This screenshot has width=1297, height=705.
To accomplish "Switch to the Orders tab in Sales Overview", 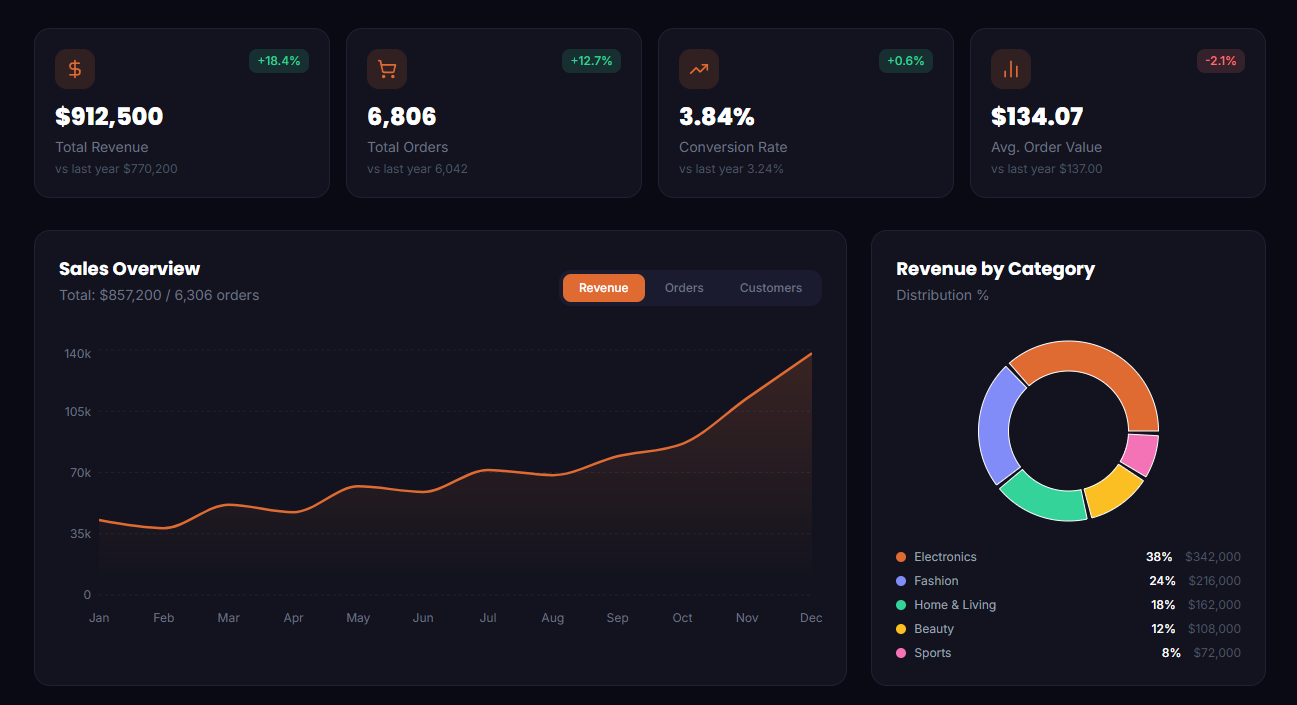I will [x=684, y=288].
